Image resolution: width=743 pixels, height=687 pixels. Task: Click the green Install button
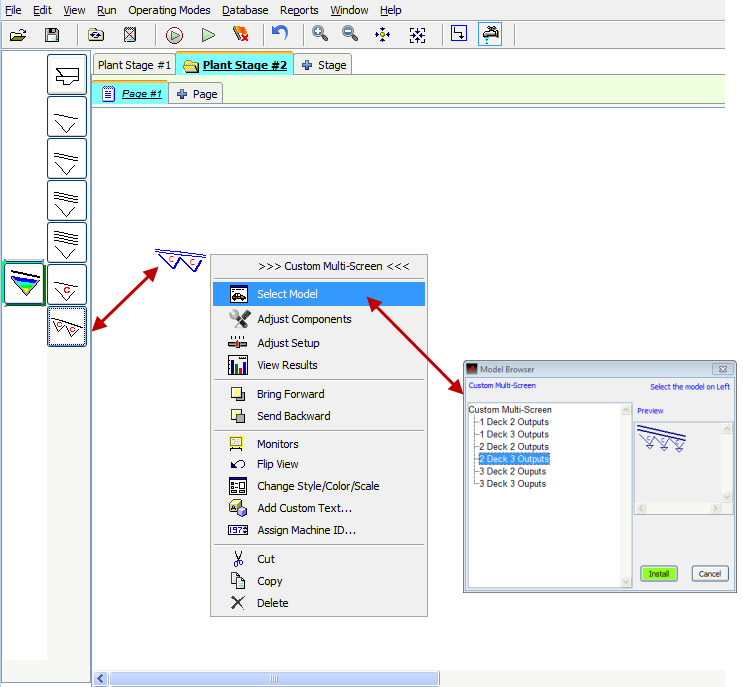click(x=659, y=574)
